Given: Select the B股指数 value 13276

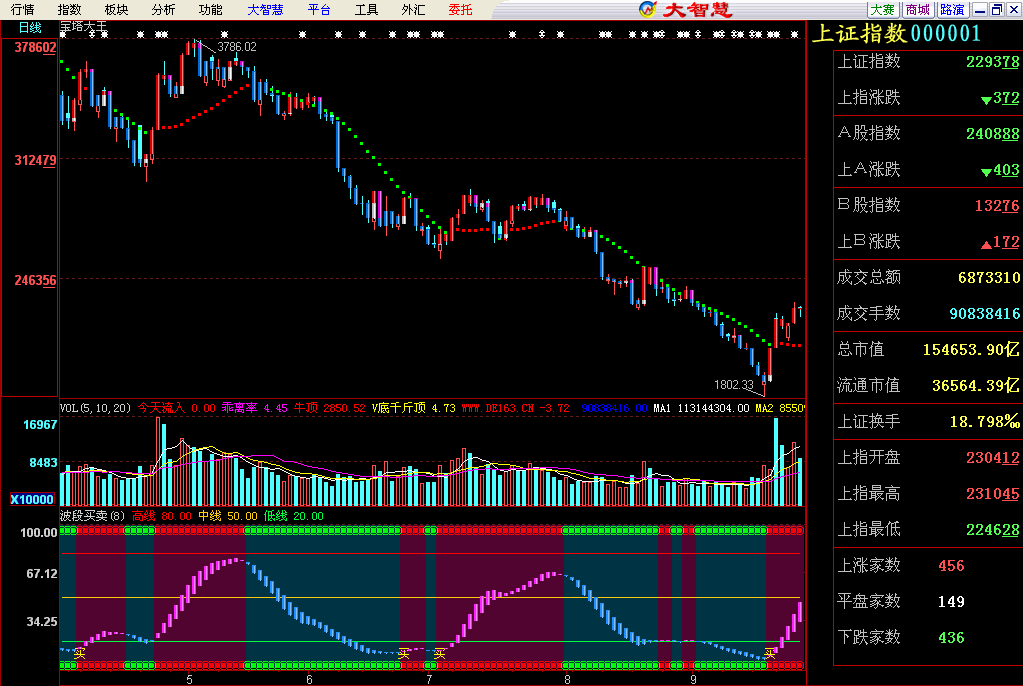Looking at the screenshot, I should (x=996, y=206).
